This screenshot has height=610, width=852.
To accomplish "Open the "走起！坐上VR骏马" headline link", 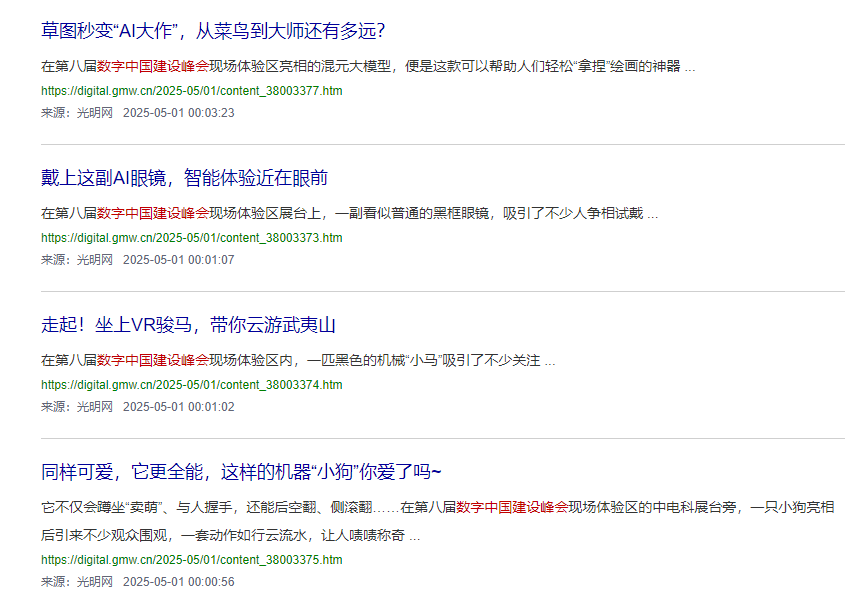I will click(x=188, y=325).
